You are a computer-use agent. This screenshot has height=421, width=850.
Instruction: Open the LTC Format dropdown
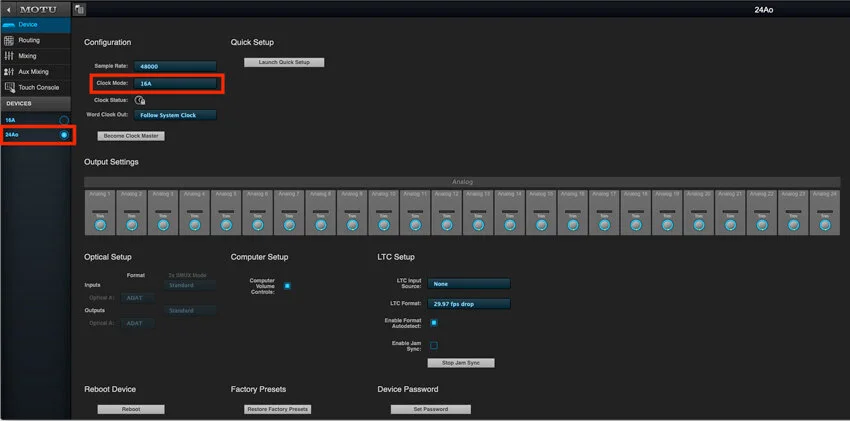pyautogui.click(x=469, y=305)
